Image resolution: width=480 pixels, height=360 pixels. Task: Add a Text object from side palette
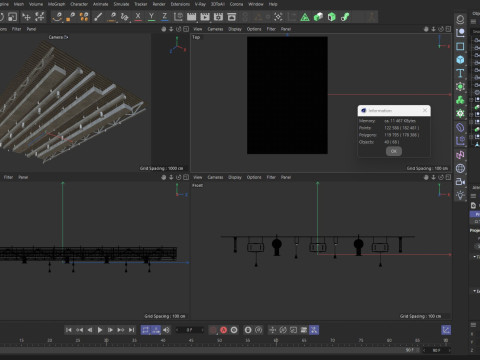coord(460,73)
